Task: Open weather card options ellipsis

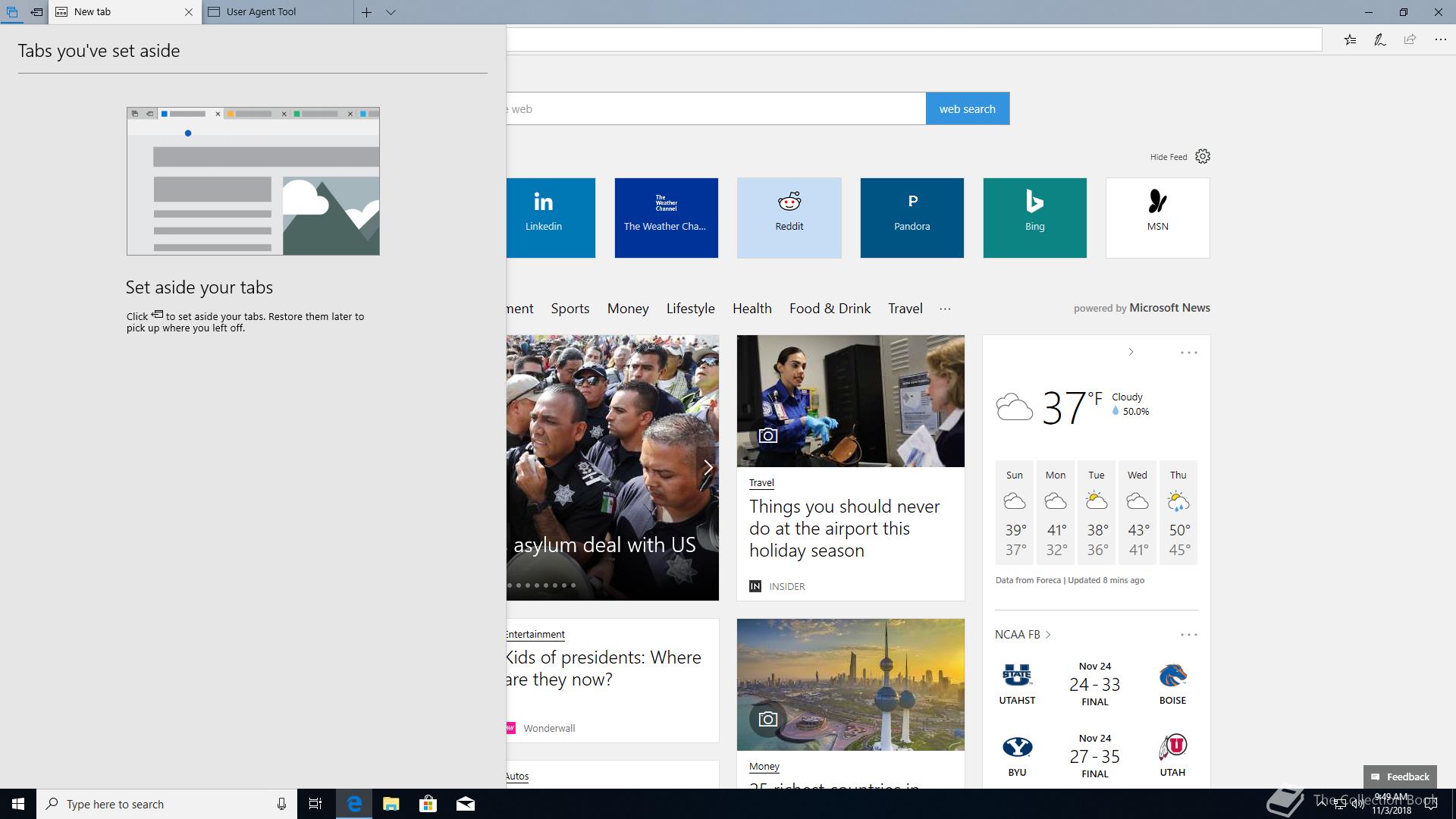Action: (1188, 353)
